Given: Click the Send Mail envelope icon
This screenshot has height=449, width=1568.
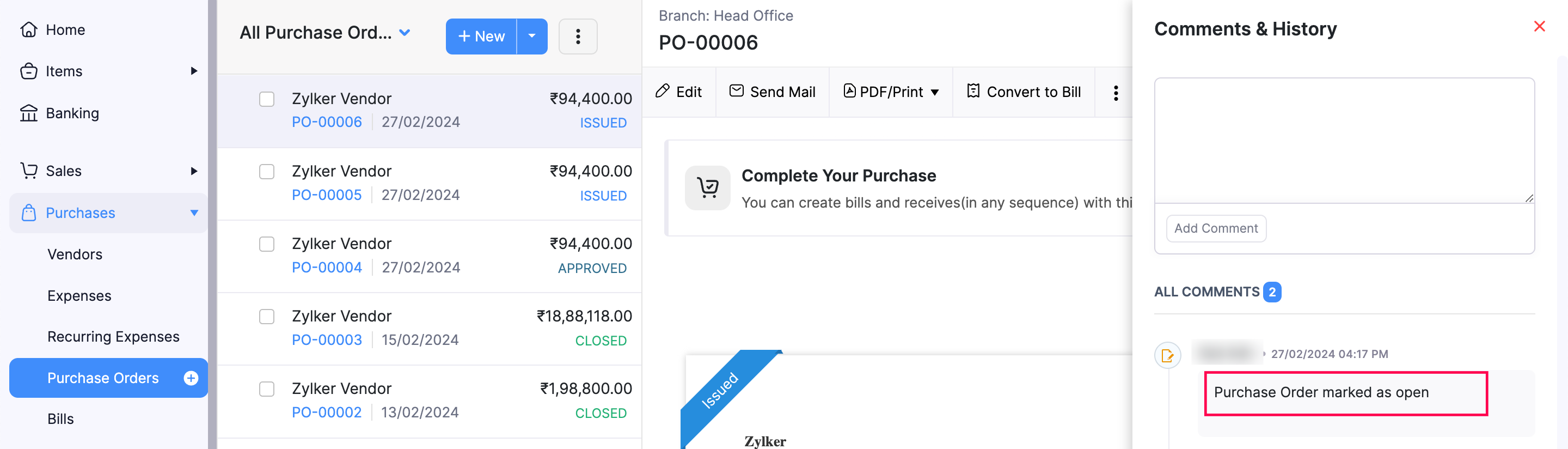Looking at the screenshot, I should (x=737, y=92).
